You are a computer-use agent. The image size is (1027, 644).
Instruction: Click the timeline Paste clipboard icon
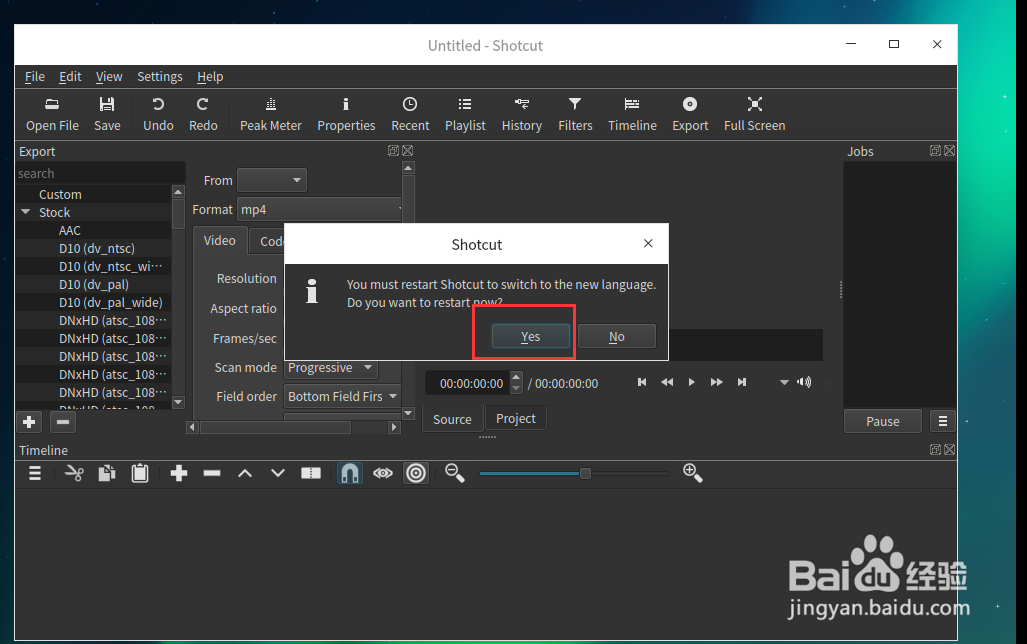[140, 473]
